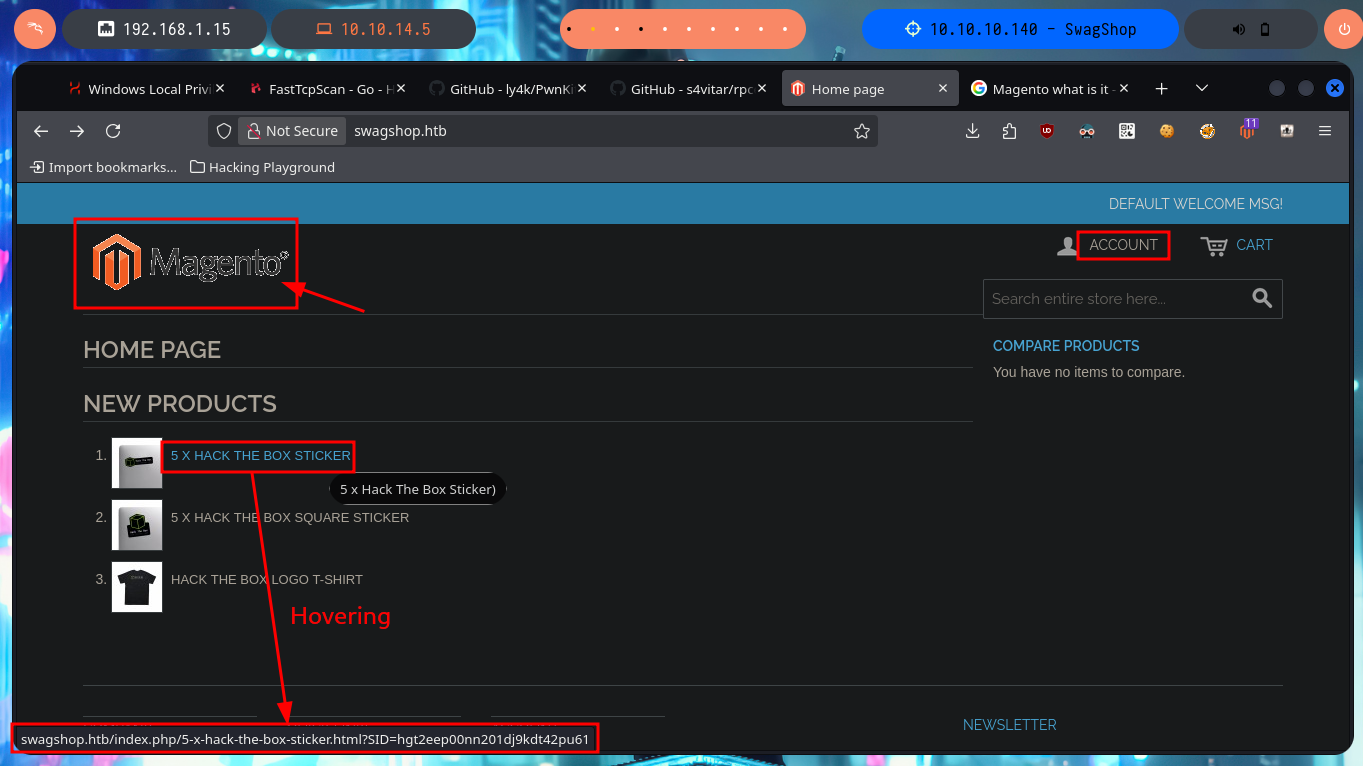Open the volume indicator in the top panel
The image size is (1363, 766).
(1238, 29)
